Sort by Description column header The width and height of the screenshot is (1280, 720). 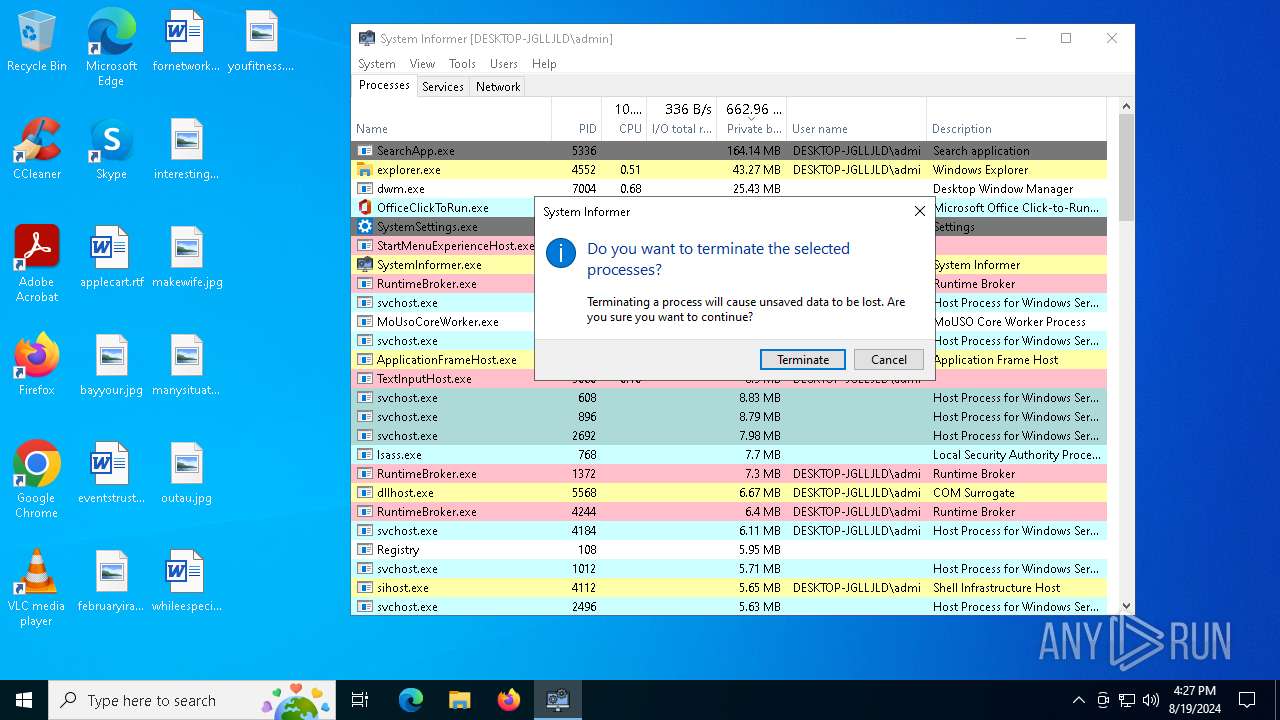[1016, 119]
